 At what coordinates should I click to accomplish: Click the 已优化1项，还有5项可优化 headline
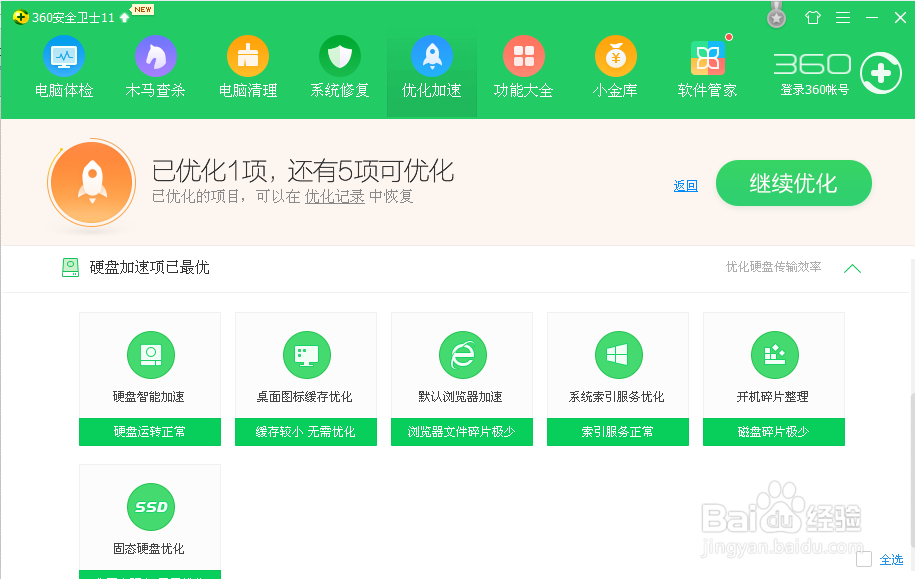pos(303,171)
